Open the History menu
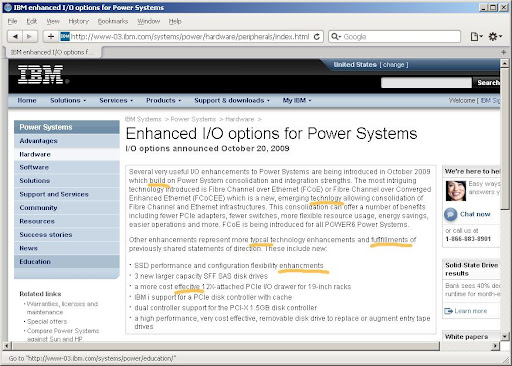Screen dimensions: 512x366 click(x=79, y=21)
